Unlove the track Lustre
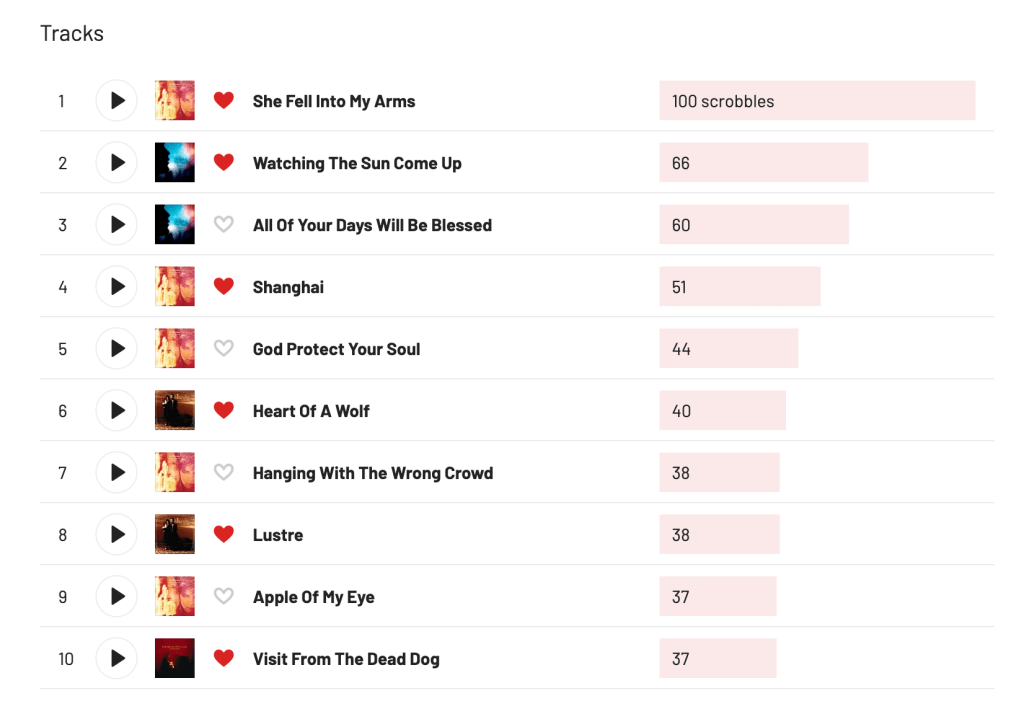 pos(224,535)
